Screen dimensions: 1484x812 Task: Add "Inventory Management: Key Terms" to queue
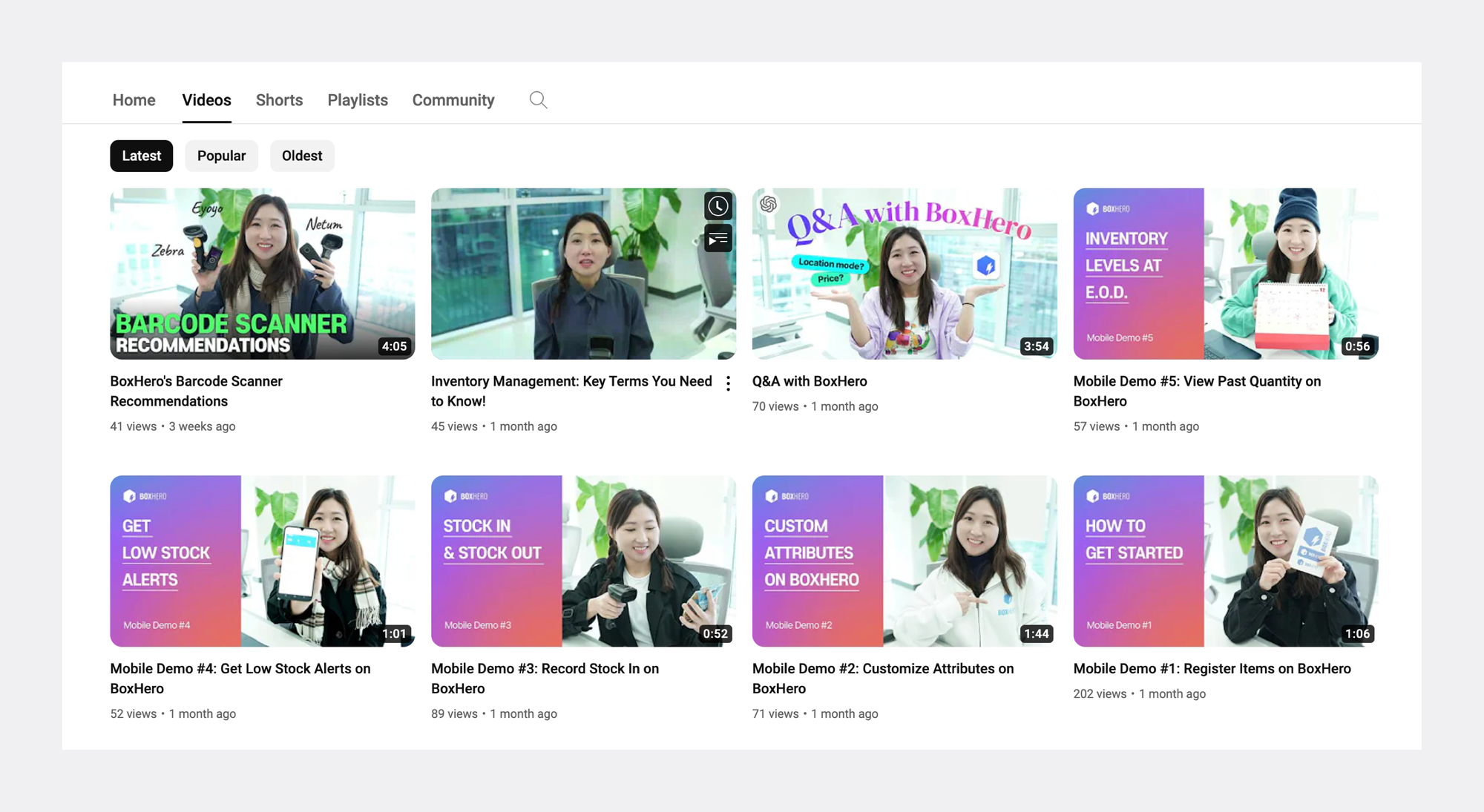718,239
